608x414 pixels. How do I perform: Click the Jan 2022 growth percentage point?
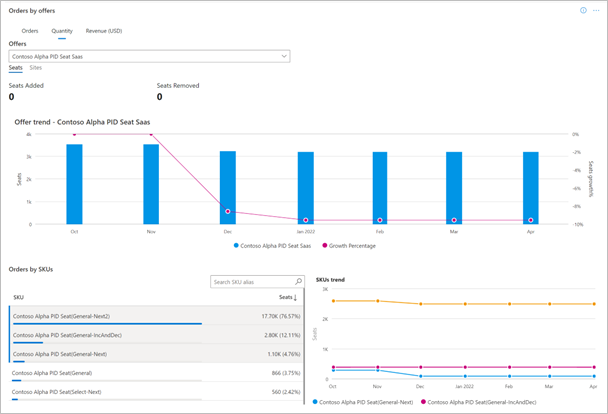click(x=306, y=220)
